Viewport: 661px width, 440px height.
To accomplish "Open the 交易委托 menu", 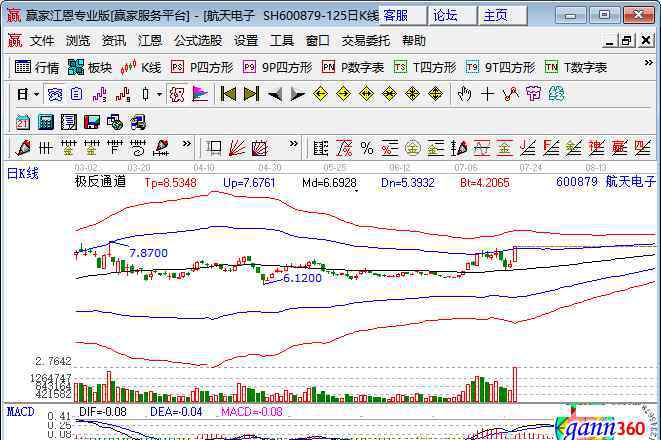I will (x=365, y=41).
